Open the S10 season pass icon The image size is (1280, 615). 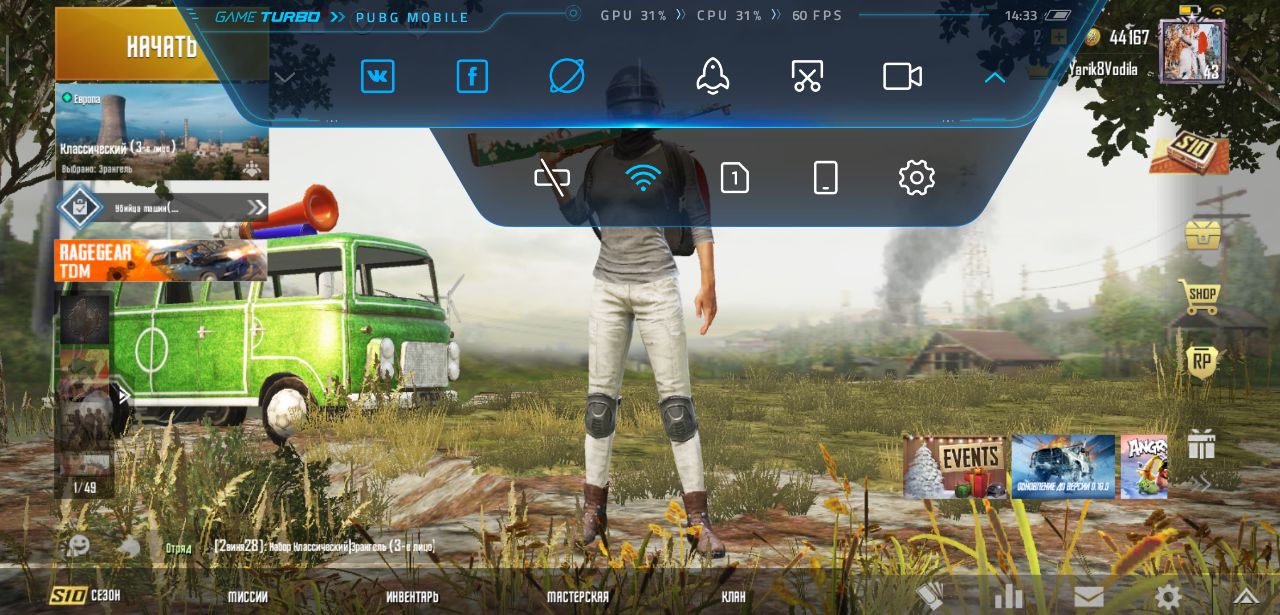coord(1189,152)
